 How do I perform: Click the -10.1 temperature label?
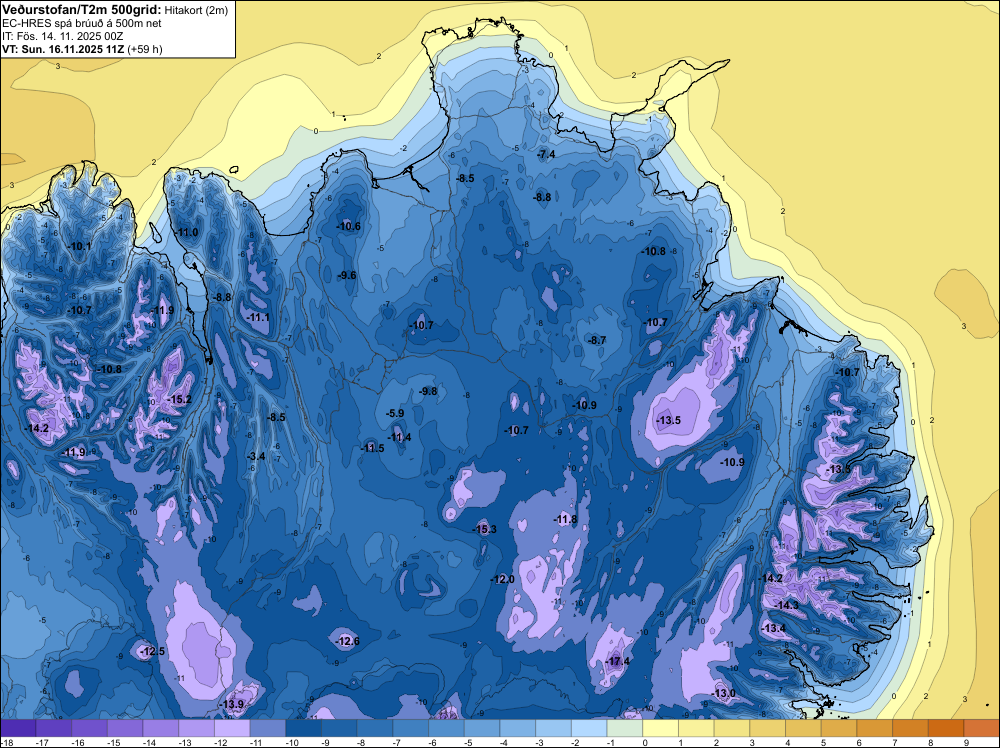[80, 246]
